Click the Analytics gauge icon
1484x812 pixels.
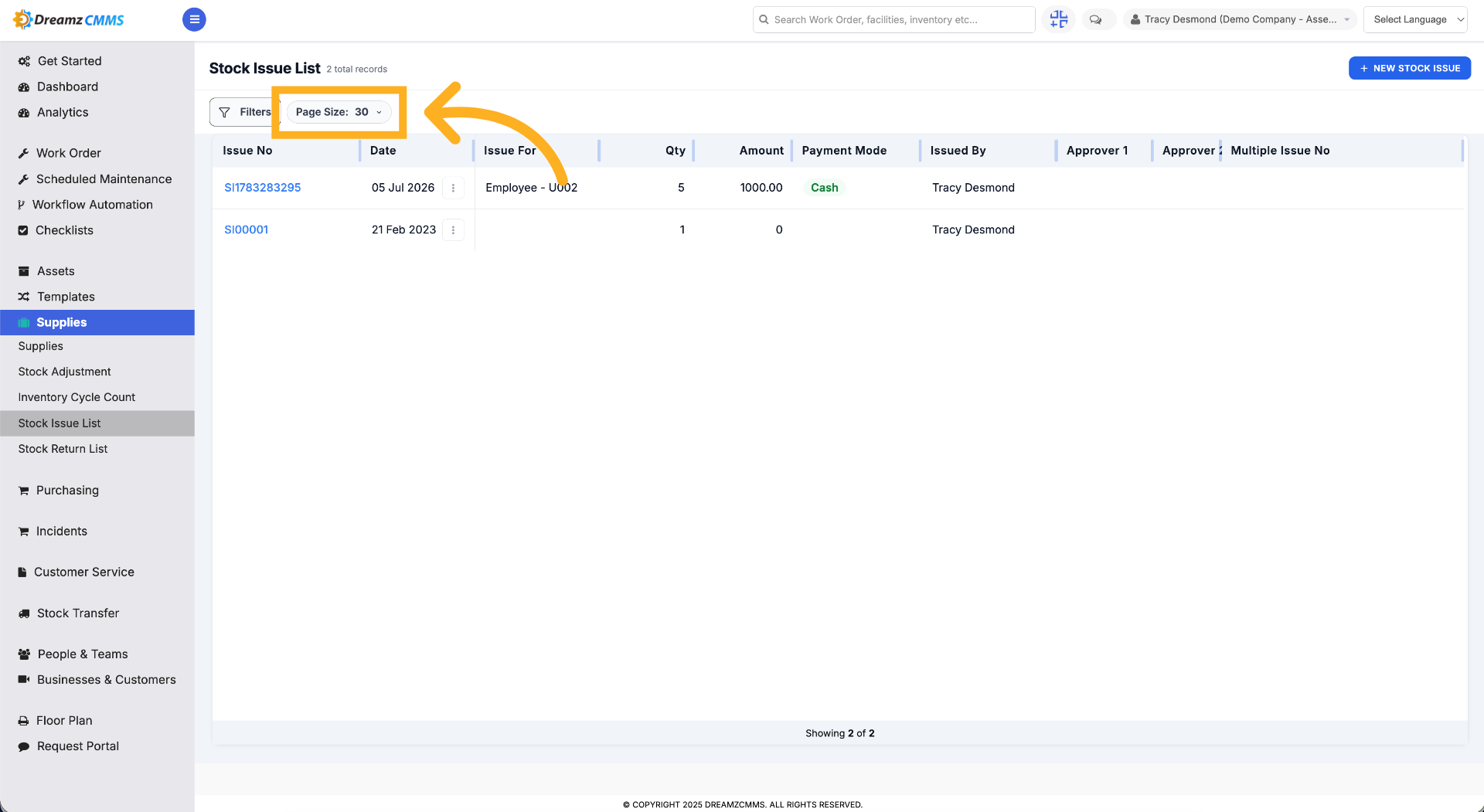pyautogui.click(x=24, y=113)
